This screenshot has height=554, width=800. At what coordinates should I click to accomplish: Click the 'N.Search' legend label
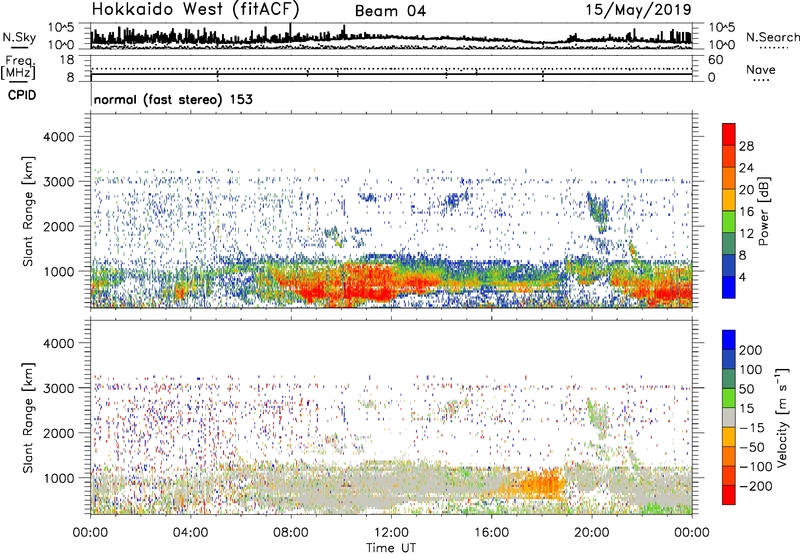pyautogui.click(x=772, y=37)
